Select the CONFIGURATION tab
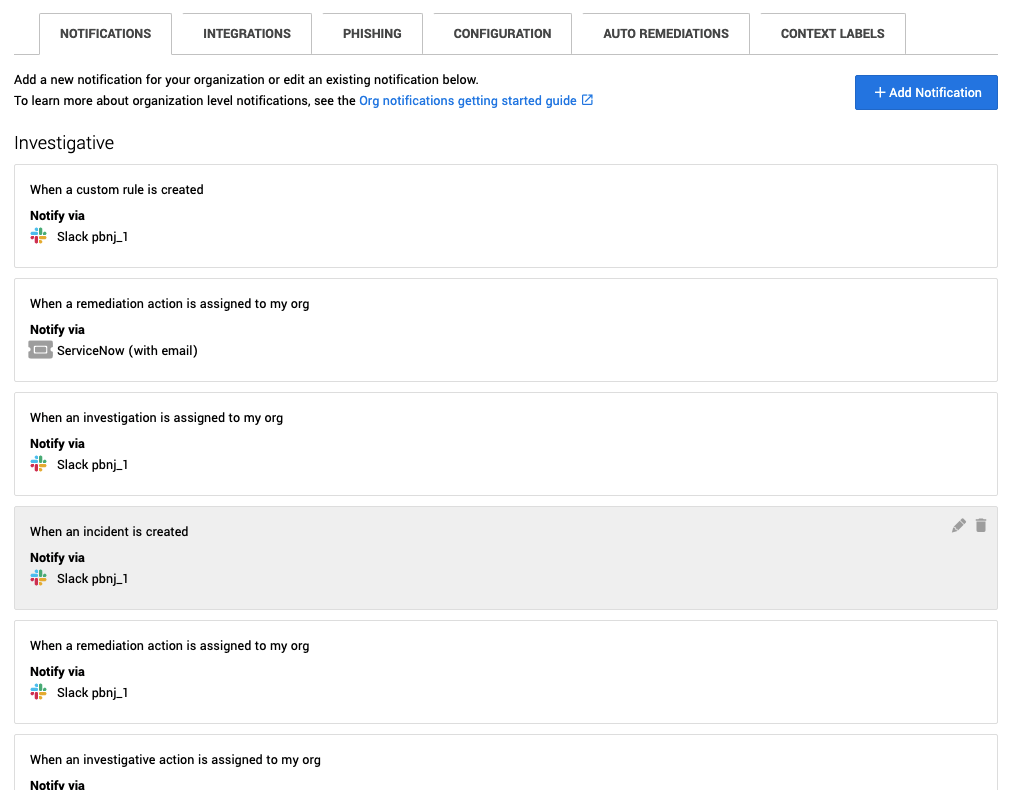Viewport: 1009px width, 790px height. coord(500,33)
